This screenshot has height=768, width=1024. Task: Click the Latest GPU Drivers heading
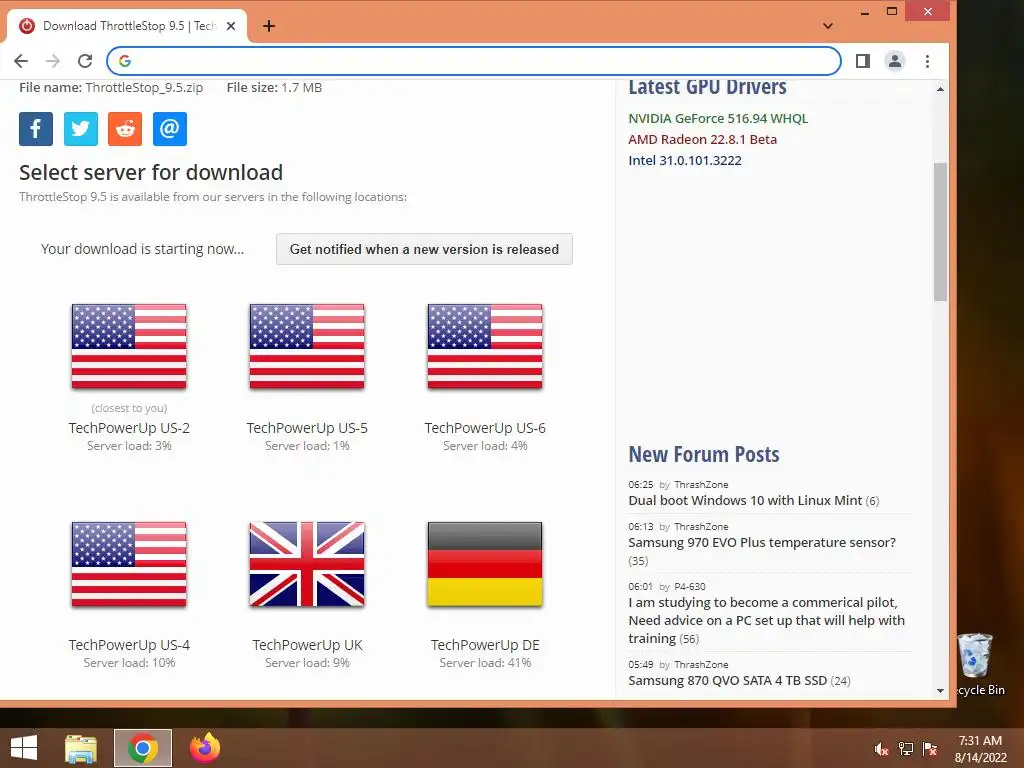[x=707, y=87]
